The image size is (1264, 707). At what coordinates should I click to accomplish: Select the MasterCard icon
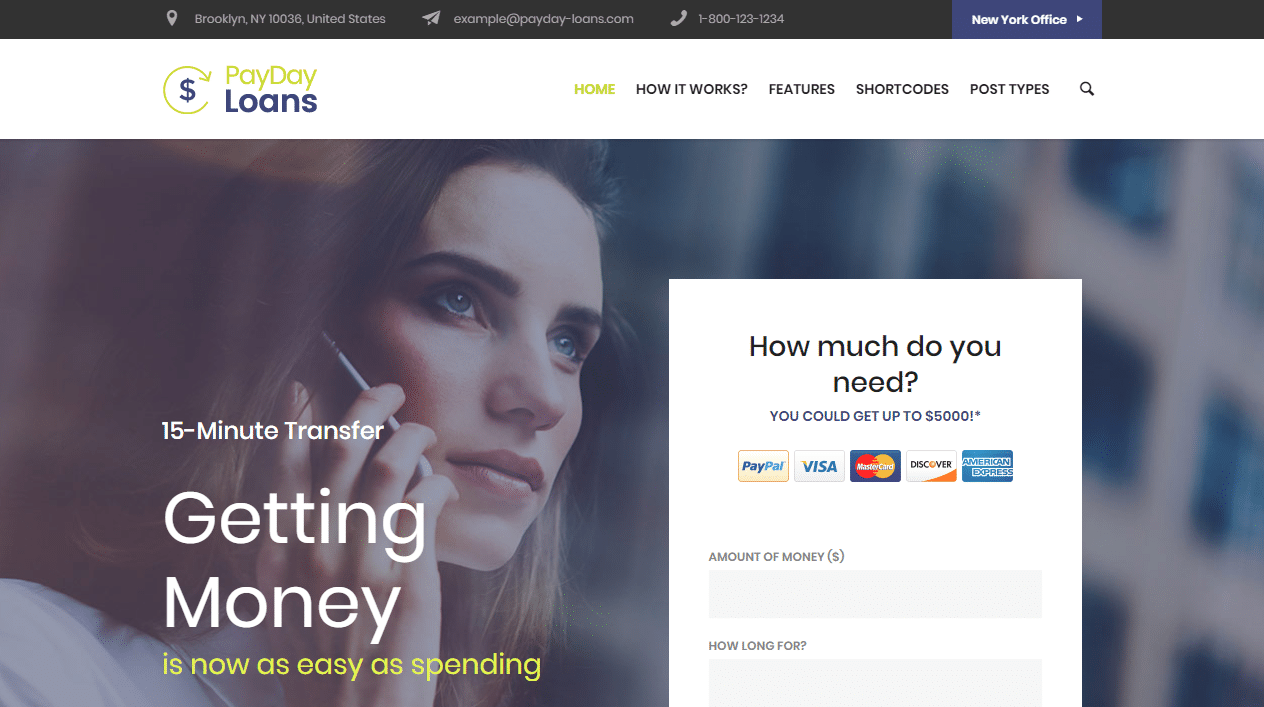(x=875, y=466)
